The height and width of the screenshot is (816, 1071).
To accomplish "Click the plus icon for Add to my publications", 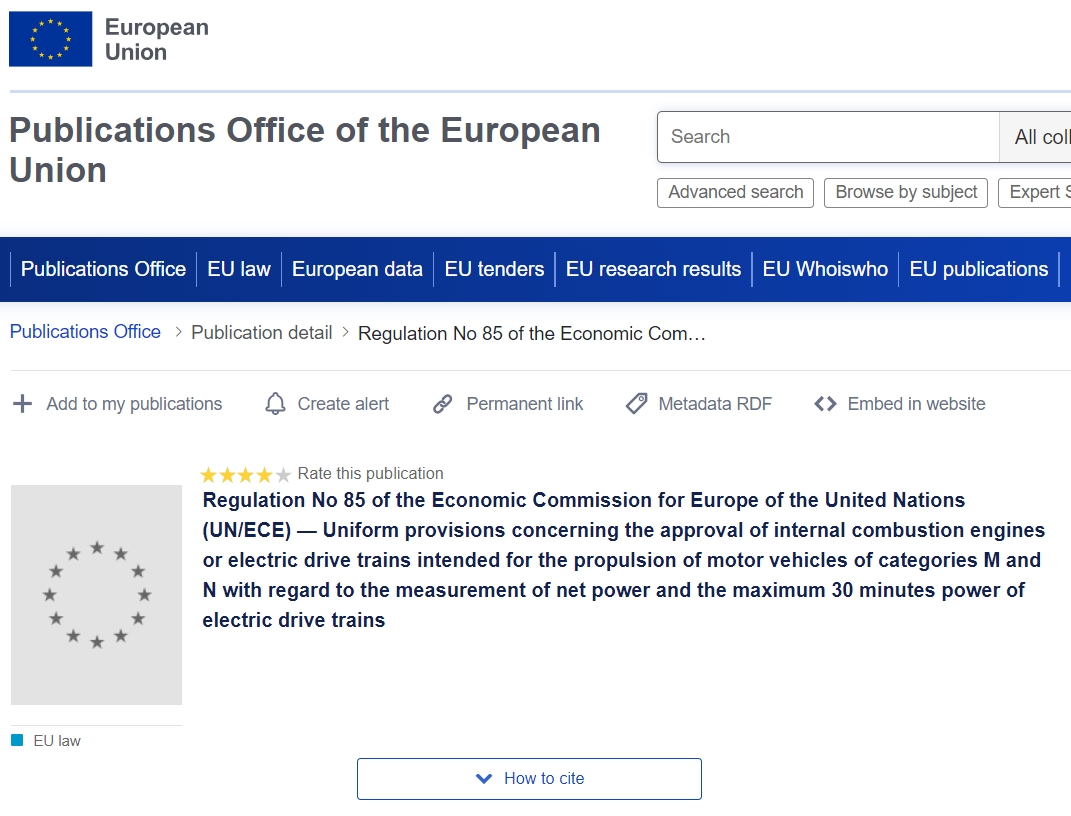I will point(22,404).
